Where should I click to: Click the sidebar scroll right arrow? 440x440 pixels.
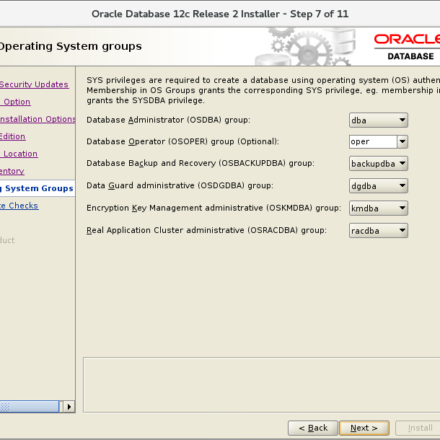[x=69, y=407]
